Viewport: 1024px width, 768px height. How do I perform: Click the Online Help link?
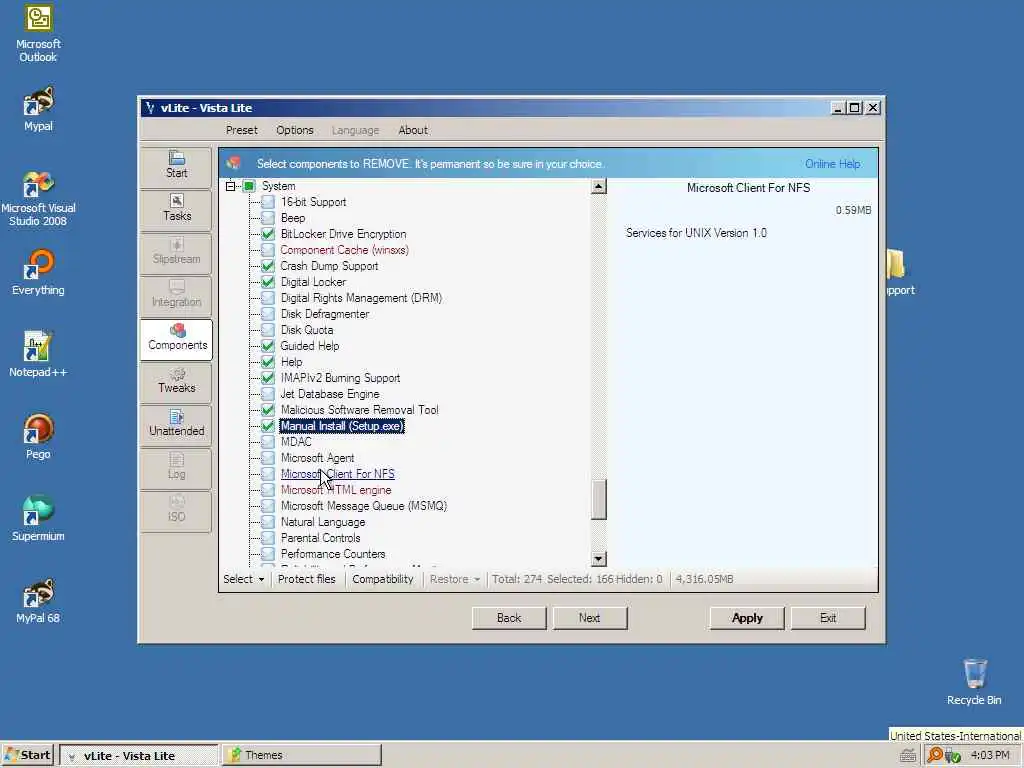point(833,163)
